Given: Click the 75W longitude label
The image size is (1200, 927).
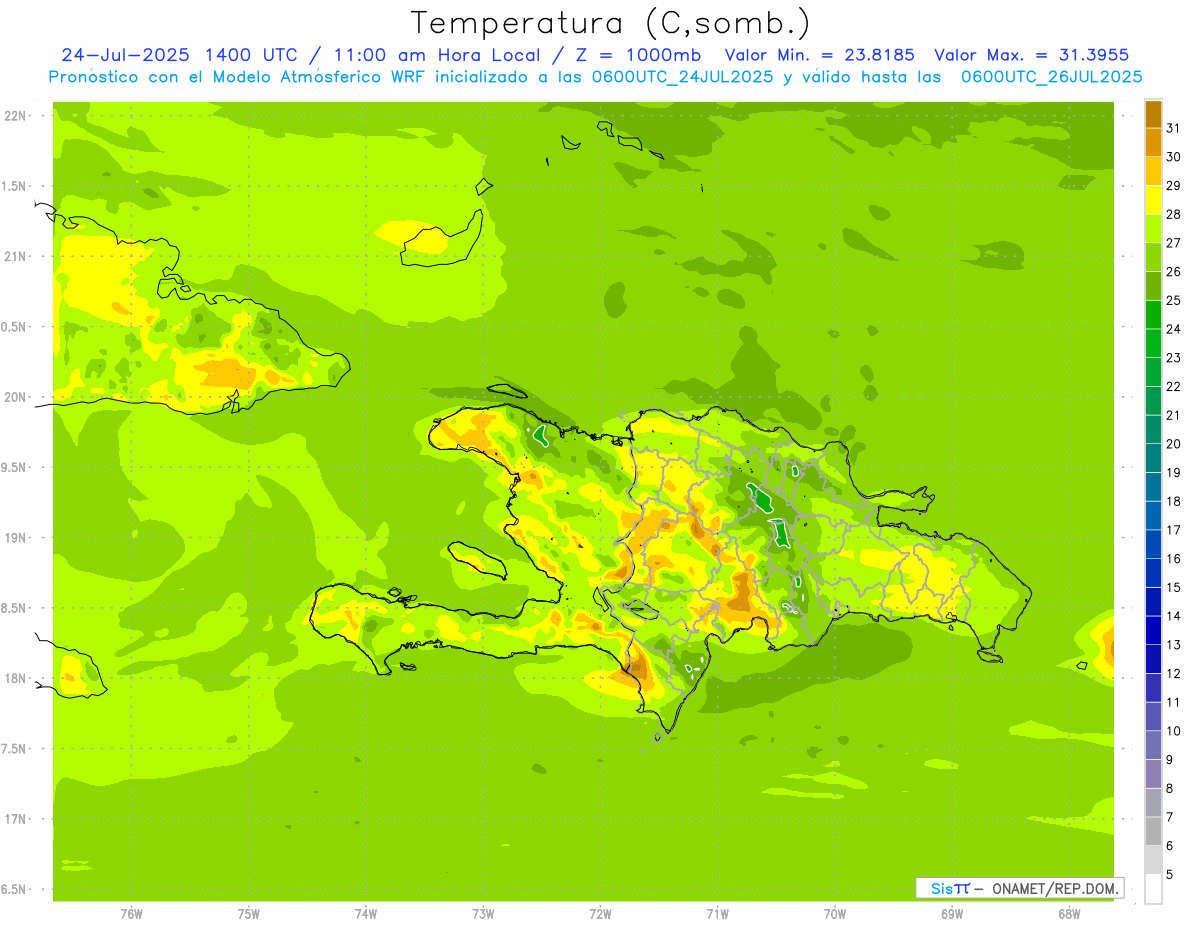Looking at the screenshot, I should pyautogui.click(x=249, y=914).
